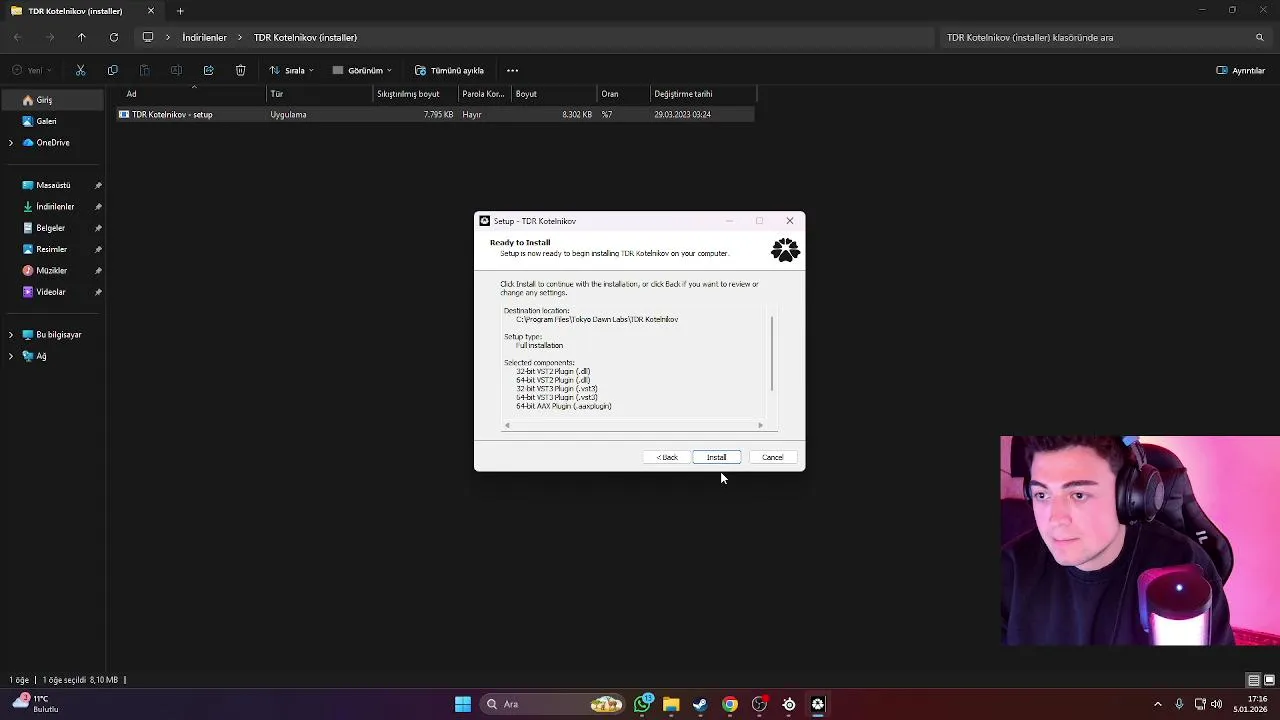The width and height of the screenshot is (1280, 720).
Task: Expand the Bu bilgisayar tree node
Action: click(11, 335)
